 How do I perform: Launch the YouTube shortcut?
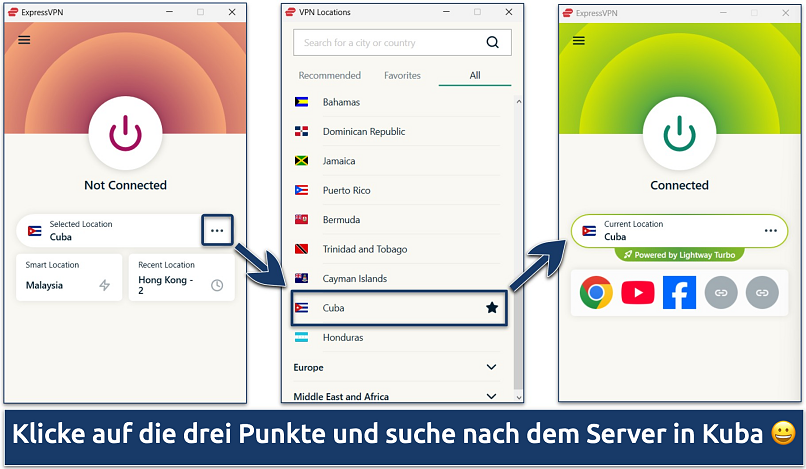[638, 293]
